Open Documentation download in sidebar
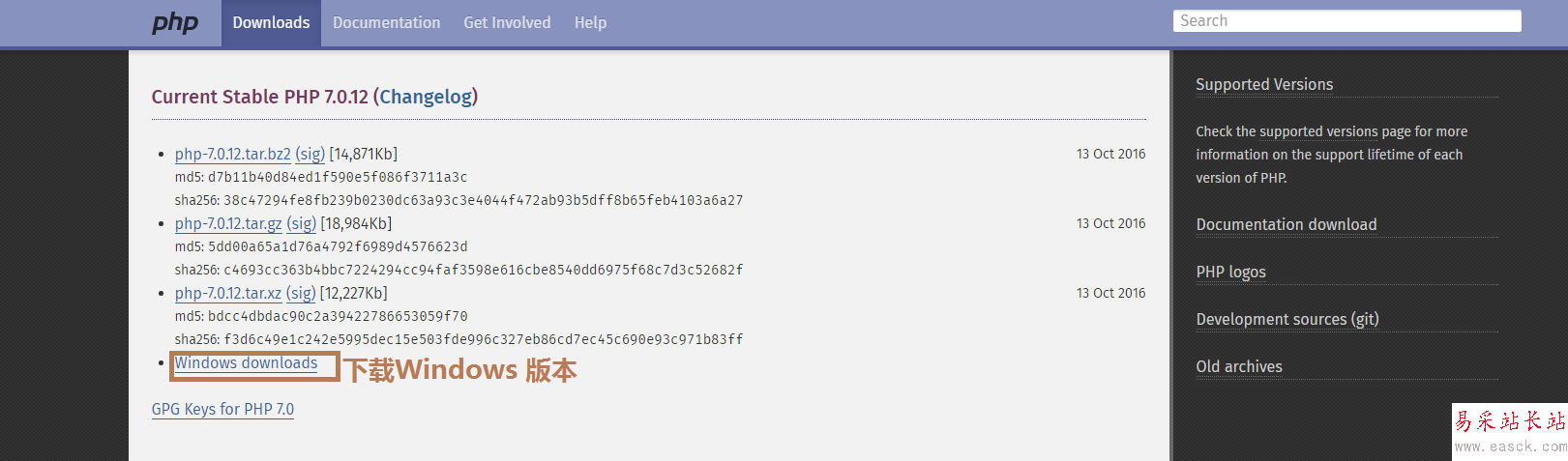Viewport: 1568px width, 461px height. point(1286,224)
